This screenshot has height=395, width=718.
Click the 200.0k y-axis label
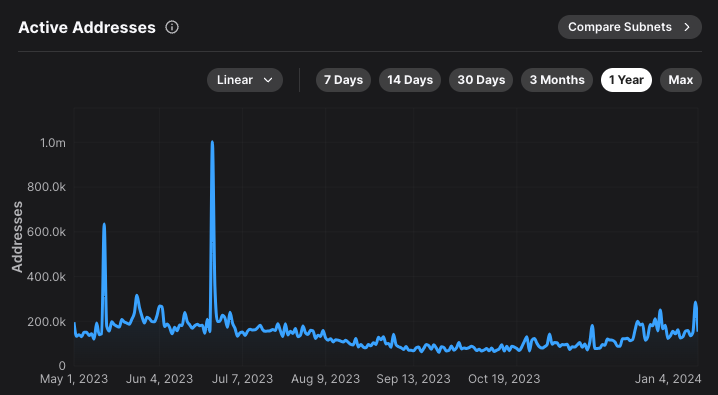click(x=46, y=322)
